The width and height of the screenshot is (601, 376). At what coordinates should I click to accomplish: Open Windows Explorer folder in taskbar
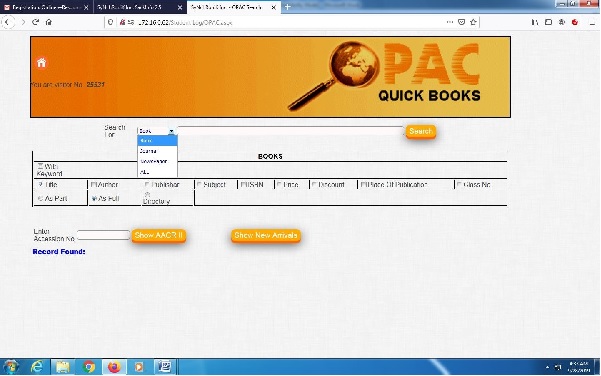tap(63, 367)
